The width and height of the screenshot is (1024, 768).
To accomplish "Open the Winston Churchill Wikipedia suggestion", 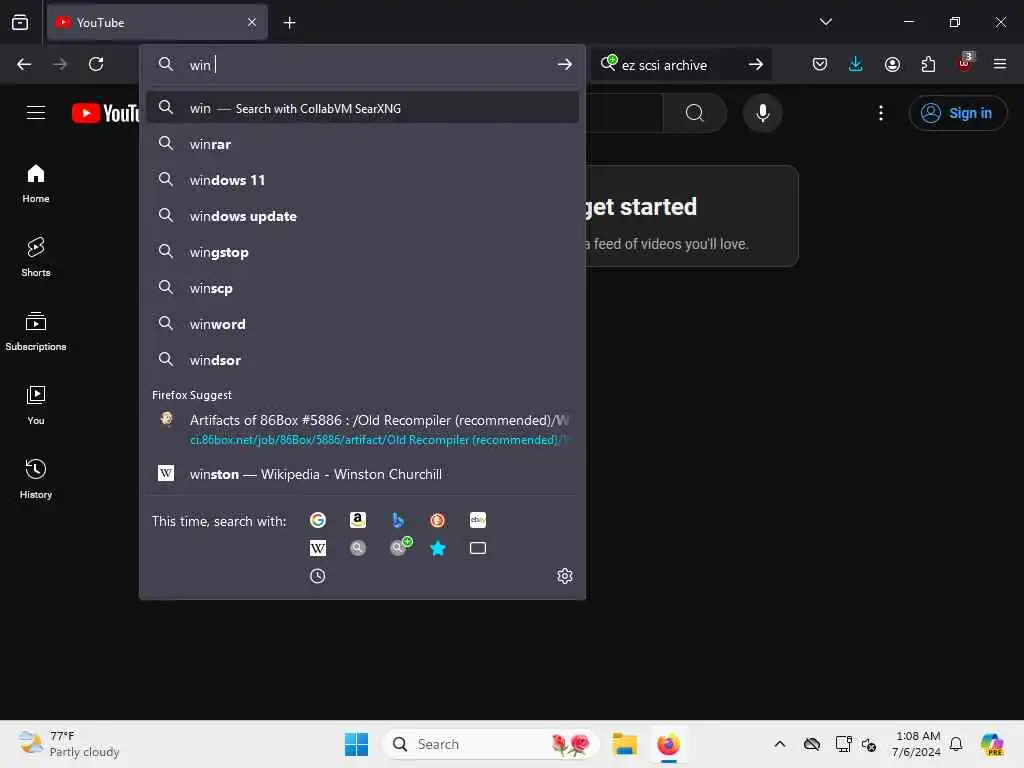I will 362,474.
